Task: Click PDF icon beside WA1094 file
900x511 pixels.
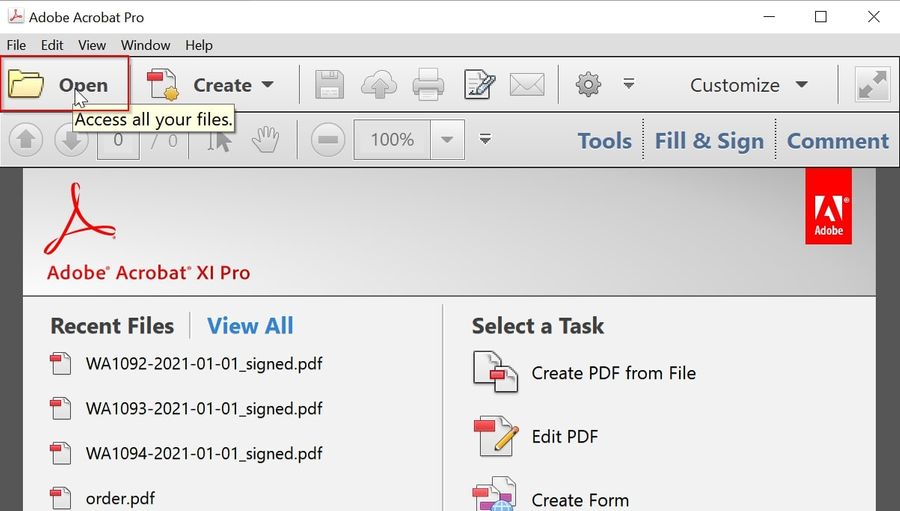Action: coord(60,454)
